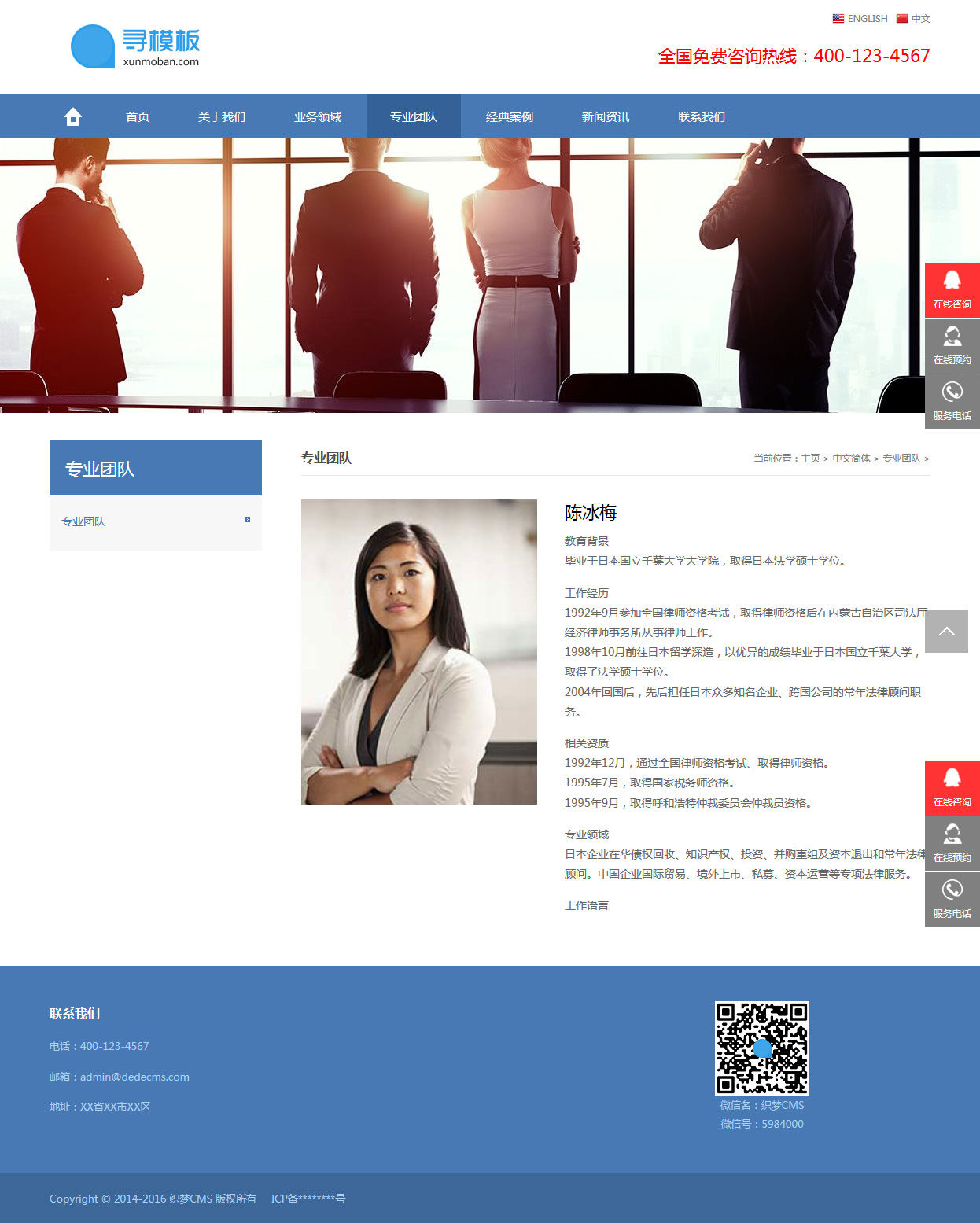Viewport: 980px width, 1223px height.
Task: Open lower 在线咨询 QQ widget
Action: 952,788
